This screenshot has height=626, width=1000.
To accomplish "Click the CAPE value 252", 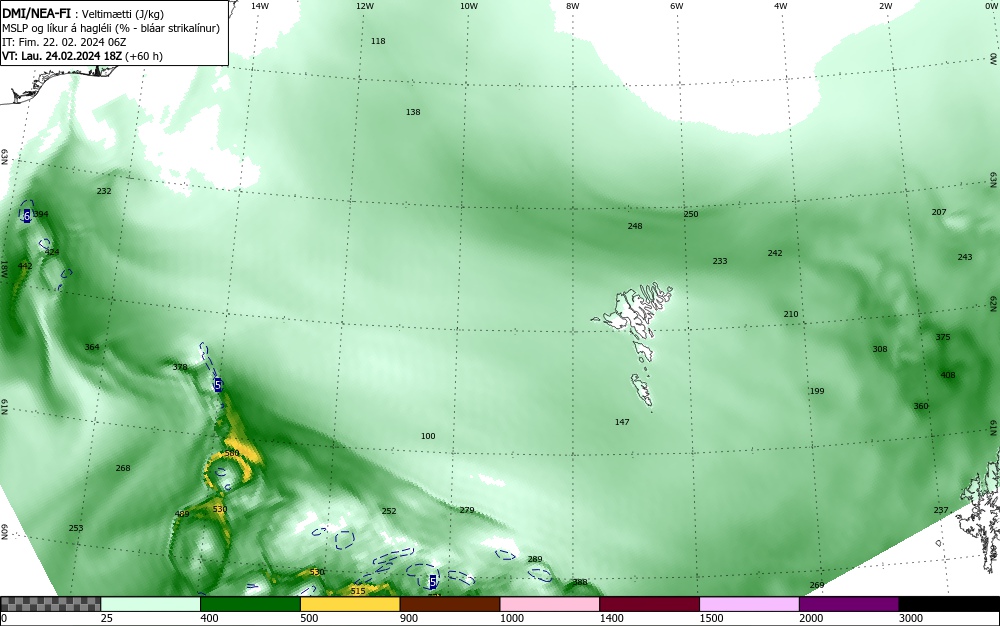I will click(x=388, y=511).
